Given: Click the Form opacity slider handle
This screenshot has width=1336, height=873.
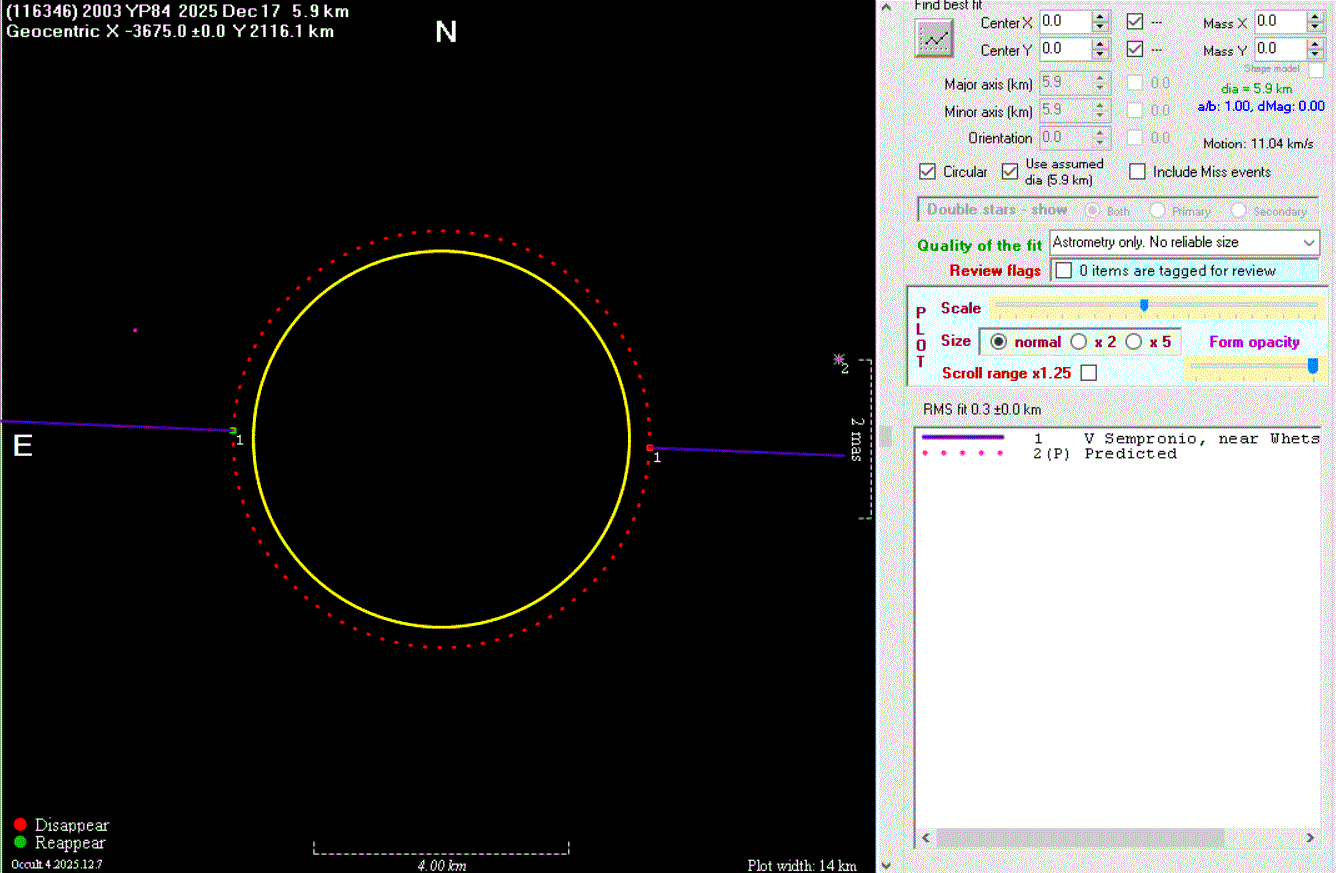Looking at the screenshot, I should tap(1313, 367).
